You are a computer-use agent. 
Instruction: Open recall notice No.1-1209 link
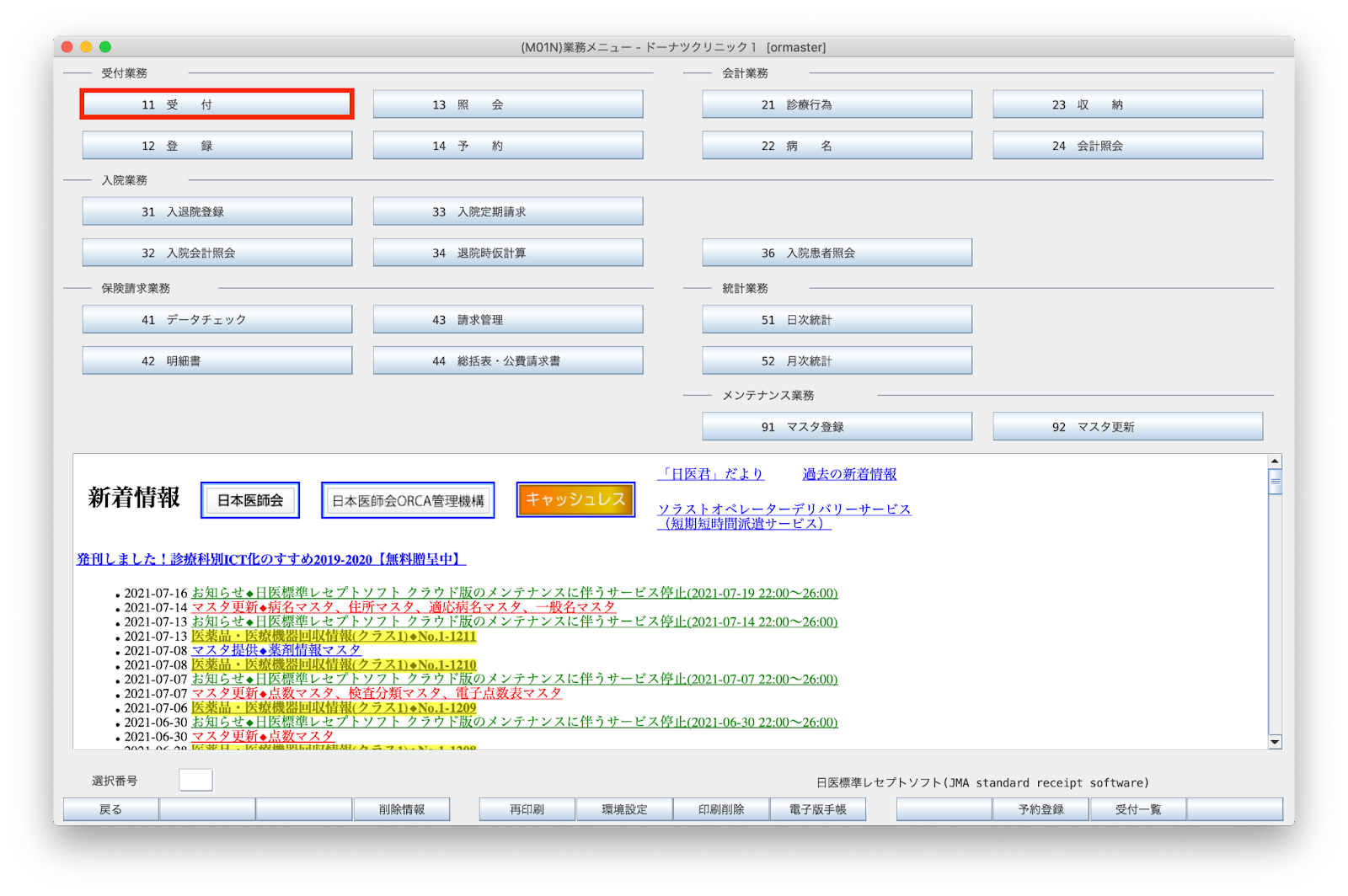click(x=334, y=707)
